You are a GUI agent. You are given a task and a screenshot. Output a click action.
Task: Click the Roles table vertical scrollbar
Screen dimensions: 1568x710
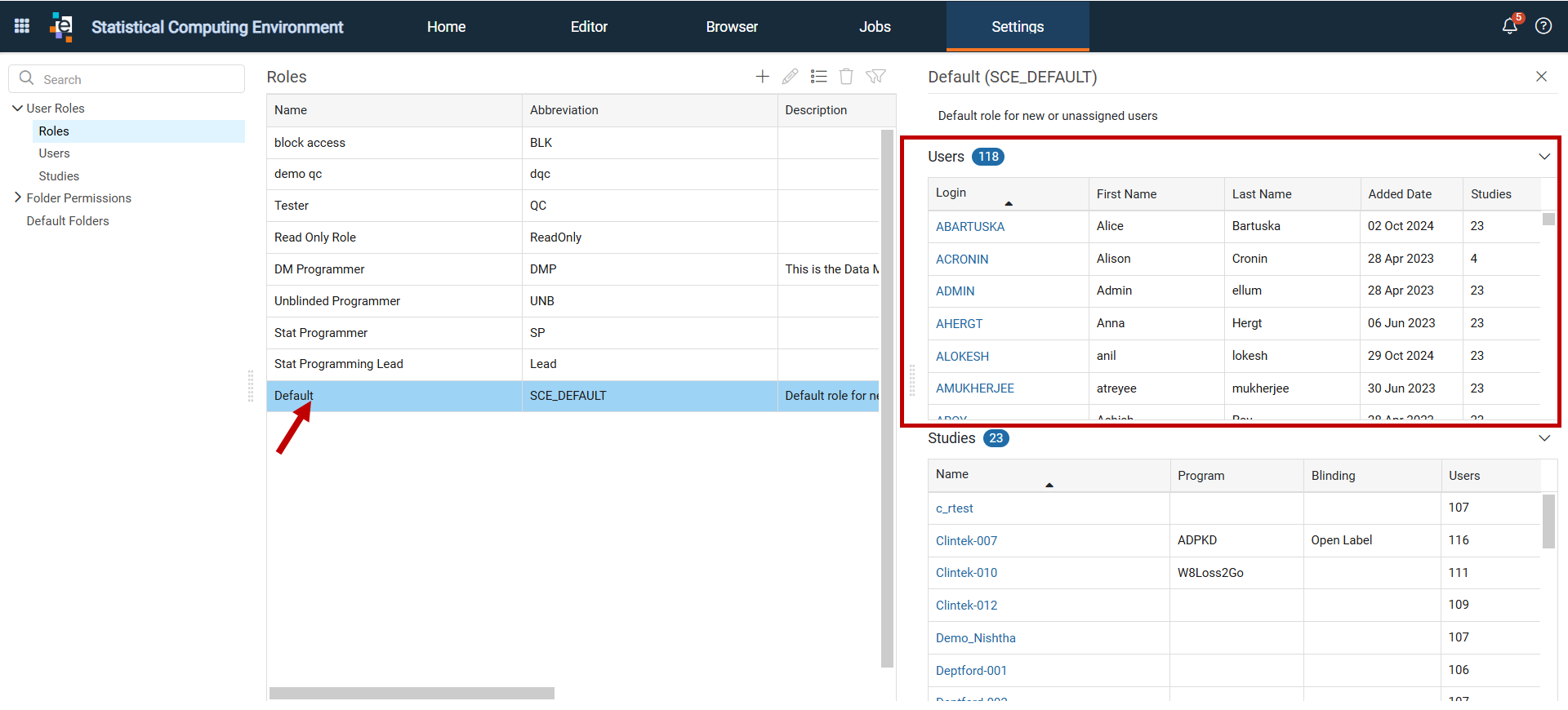[888, 398]
